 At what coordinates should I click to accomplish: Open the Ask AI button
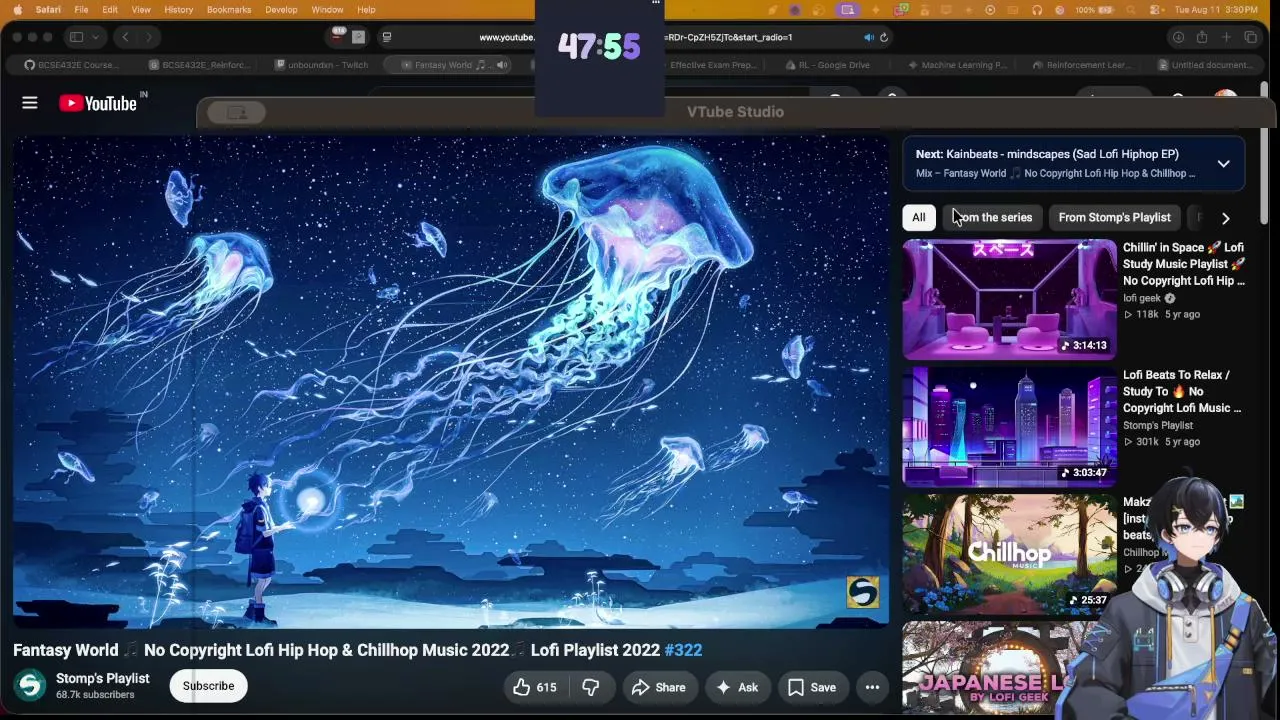(x=737, y=687)
